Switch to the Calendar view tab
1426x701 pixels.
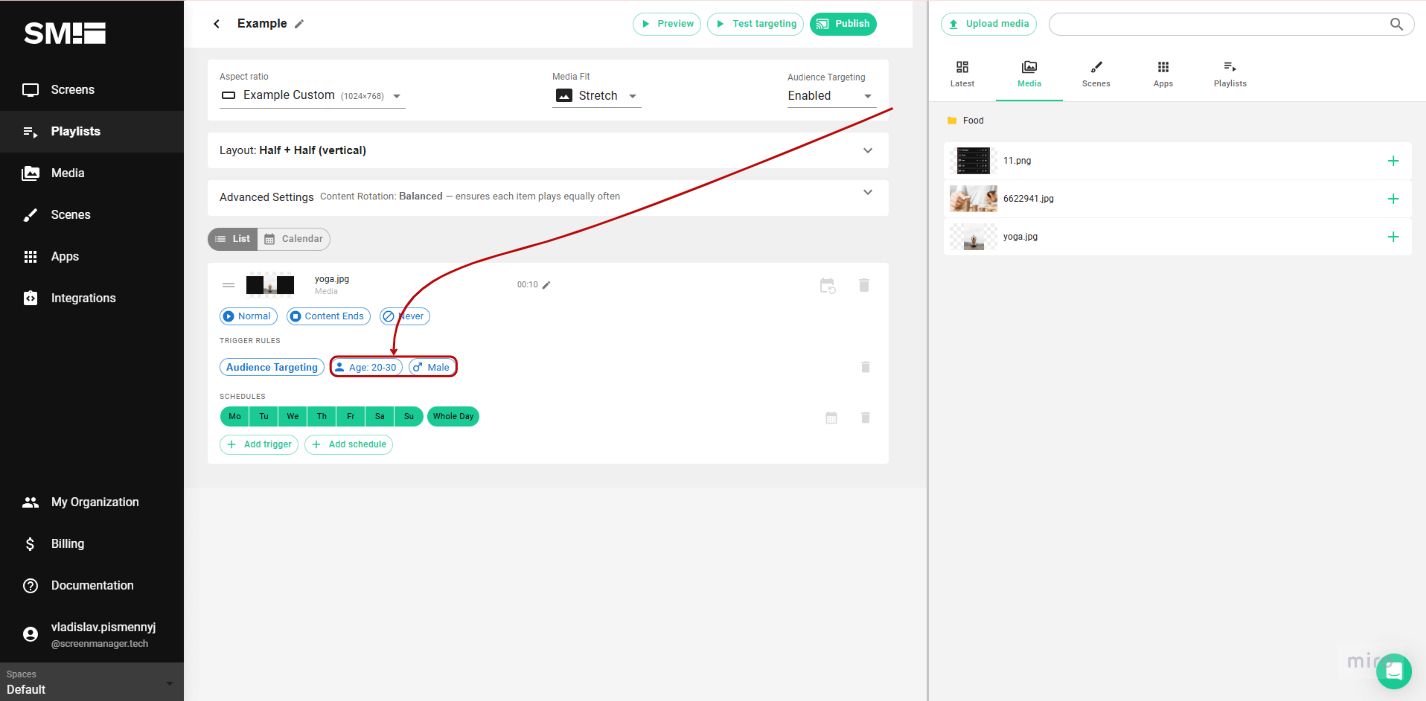pos(294,238)
